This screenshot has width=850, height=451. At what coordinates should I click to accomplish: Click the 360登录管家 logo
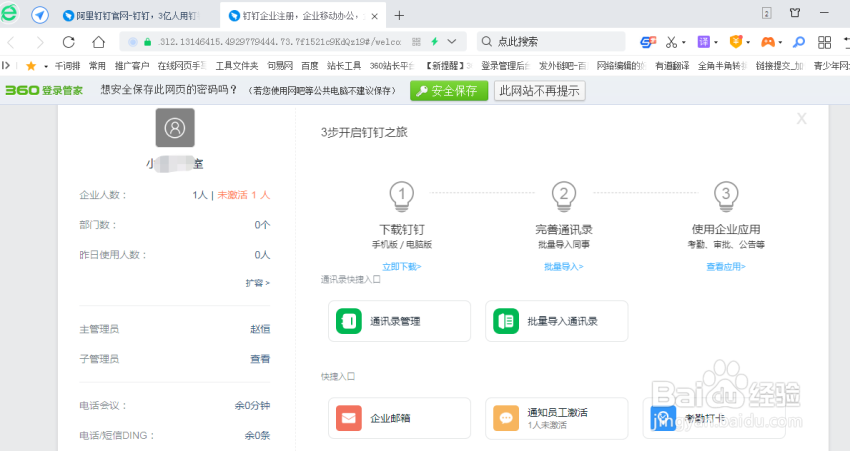pos(44,91)
